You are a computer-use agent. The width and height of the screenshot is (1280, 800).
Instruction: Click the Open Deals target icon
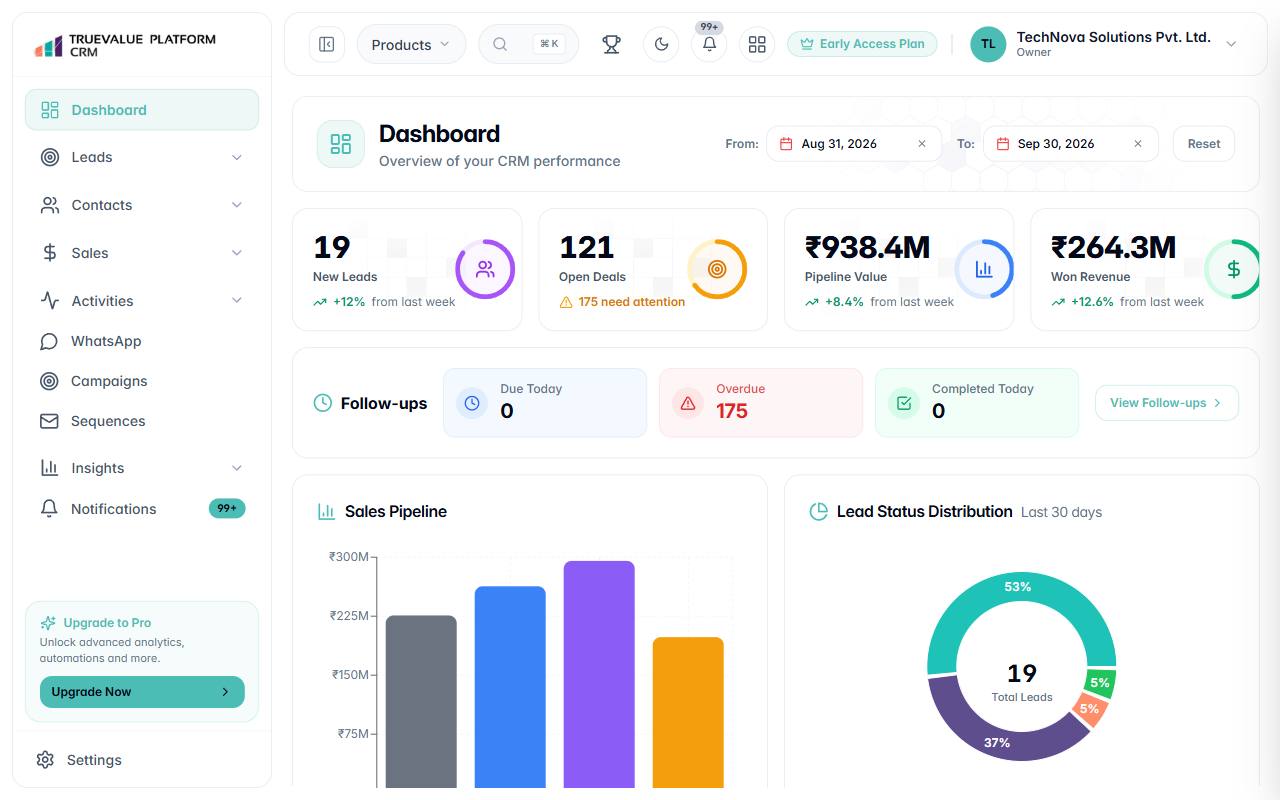tap(717, 269)
